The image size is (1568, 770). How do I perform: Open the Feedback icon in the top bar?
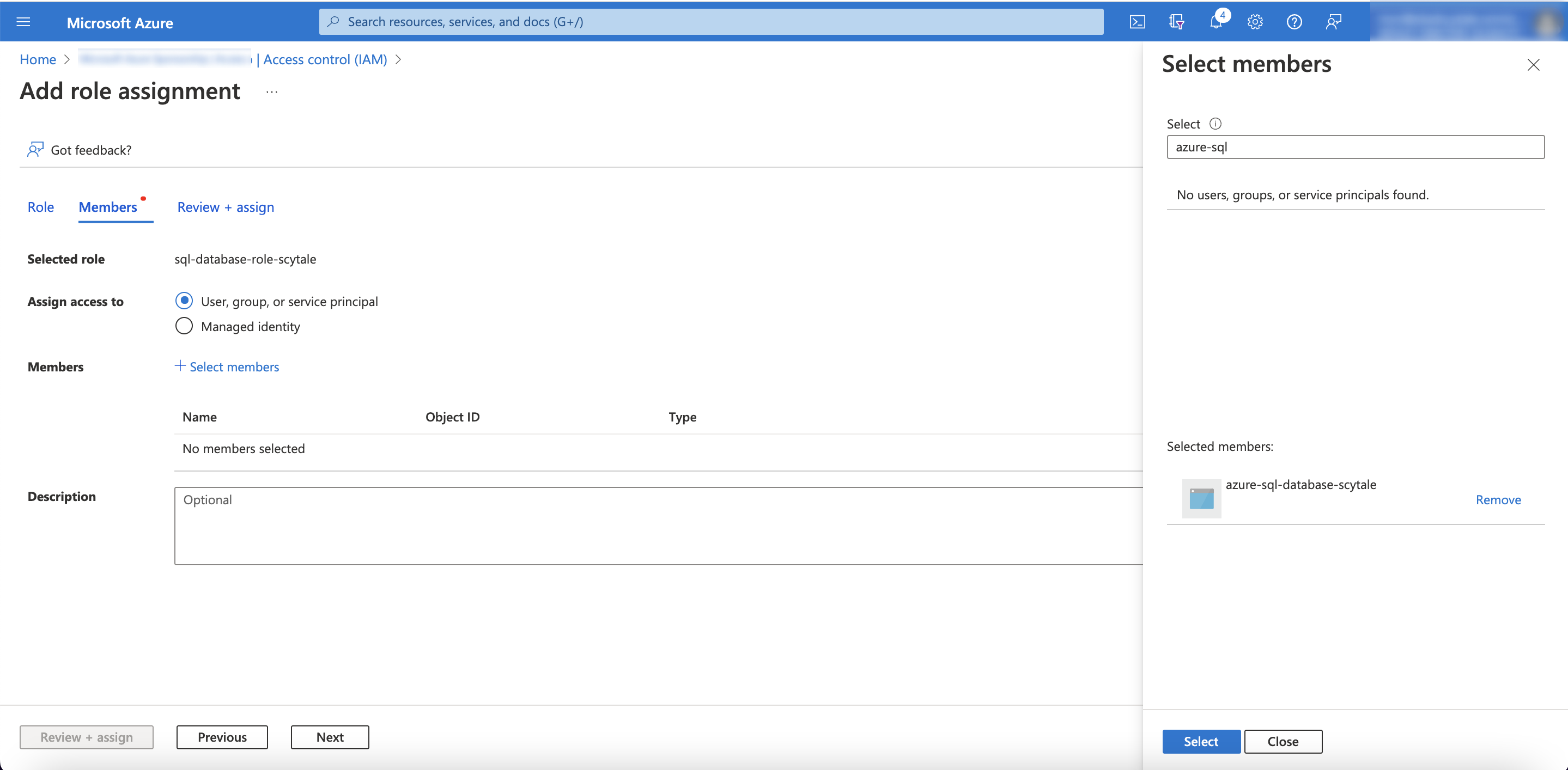point(1333,22)
